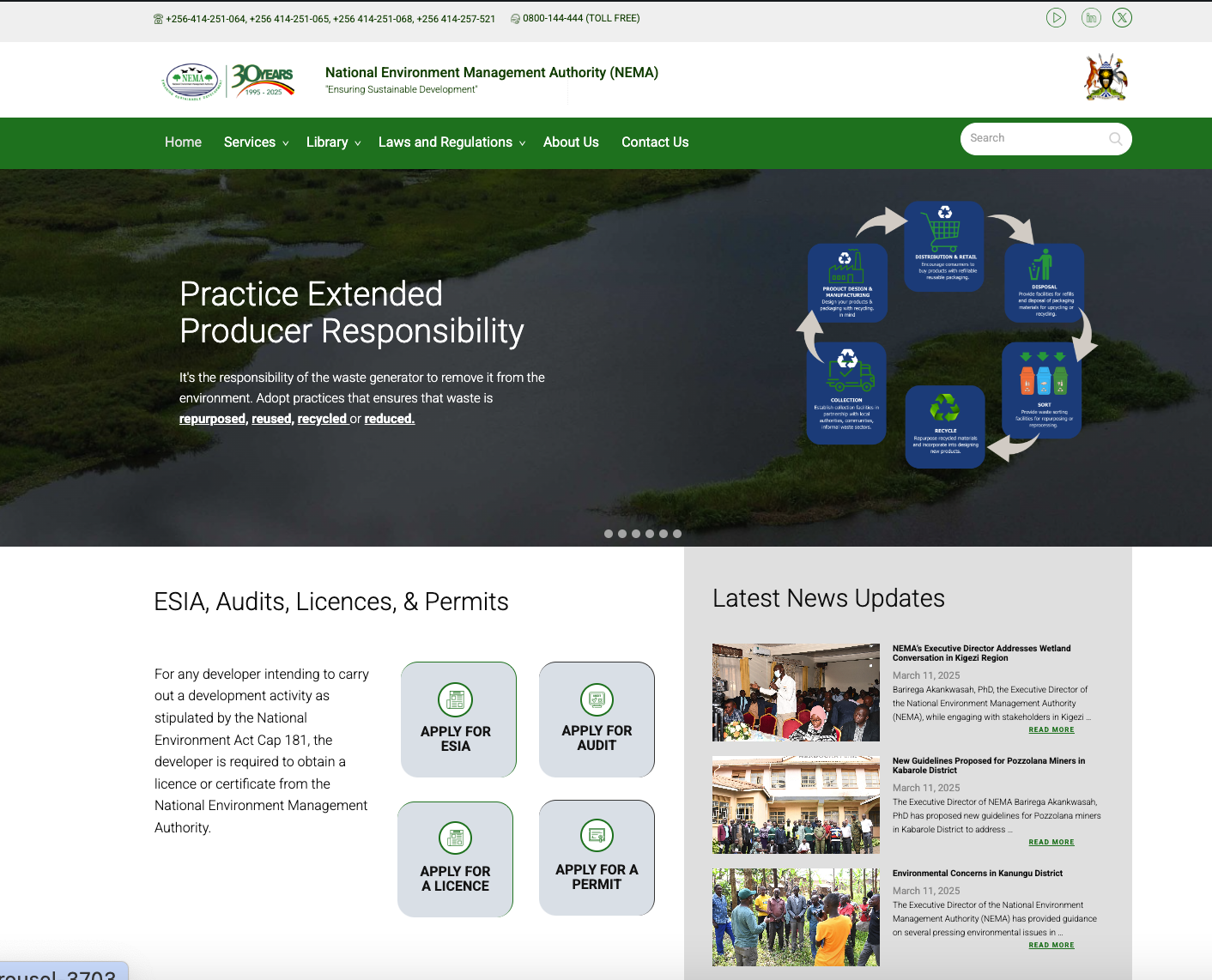The width and height of the screenshot is (1212, 980).
Task: Expand the Services dropdown menu
Action: point(251,142)
